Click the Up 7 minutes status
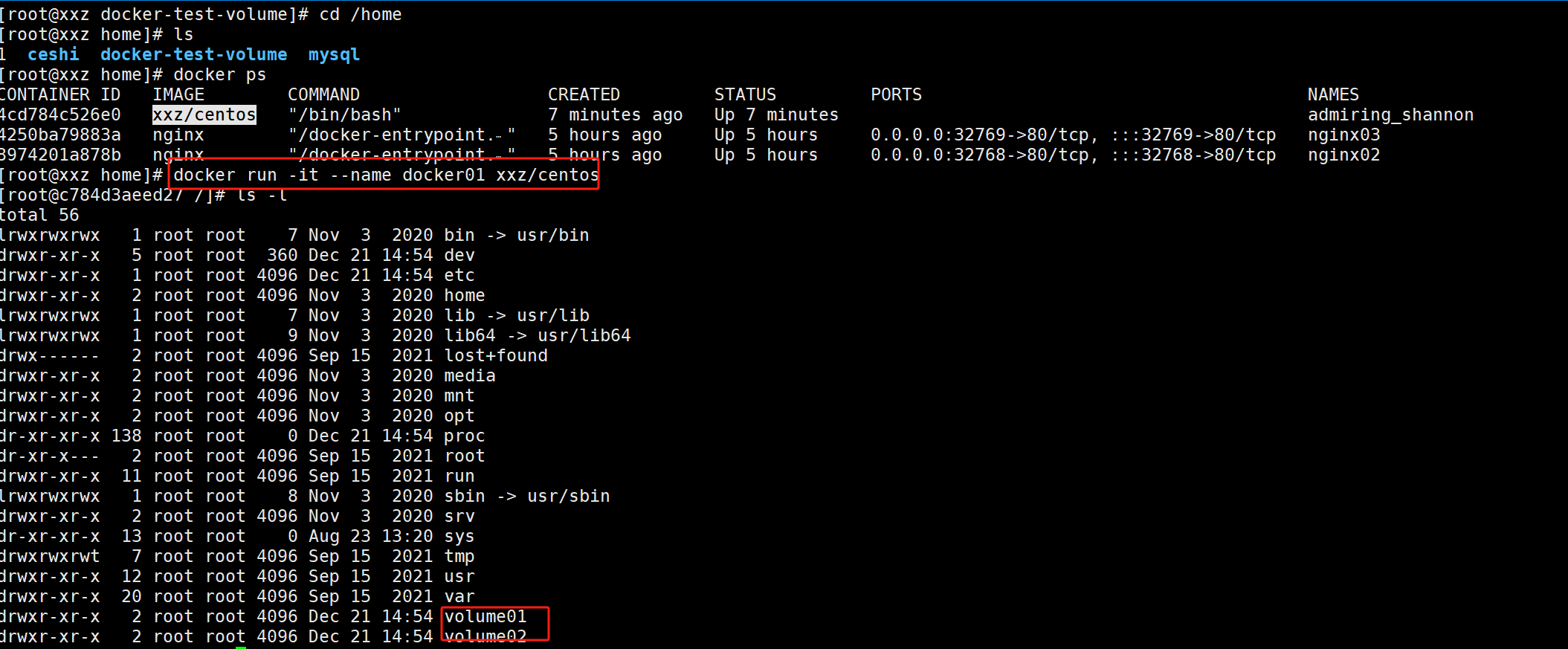1568x649 pixels. [x=776, y=114]
